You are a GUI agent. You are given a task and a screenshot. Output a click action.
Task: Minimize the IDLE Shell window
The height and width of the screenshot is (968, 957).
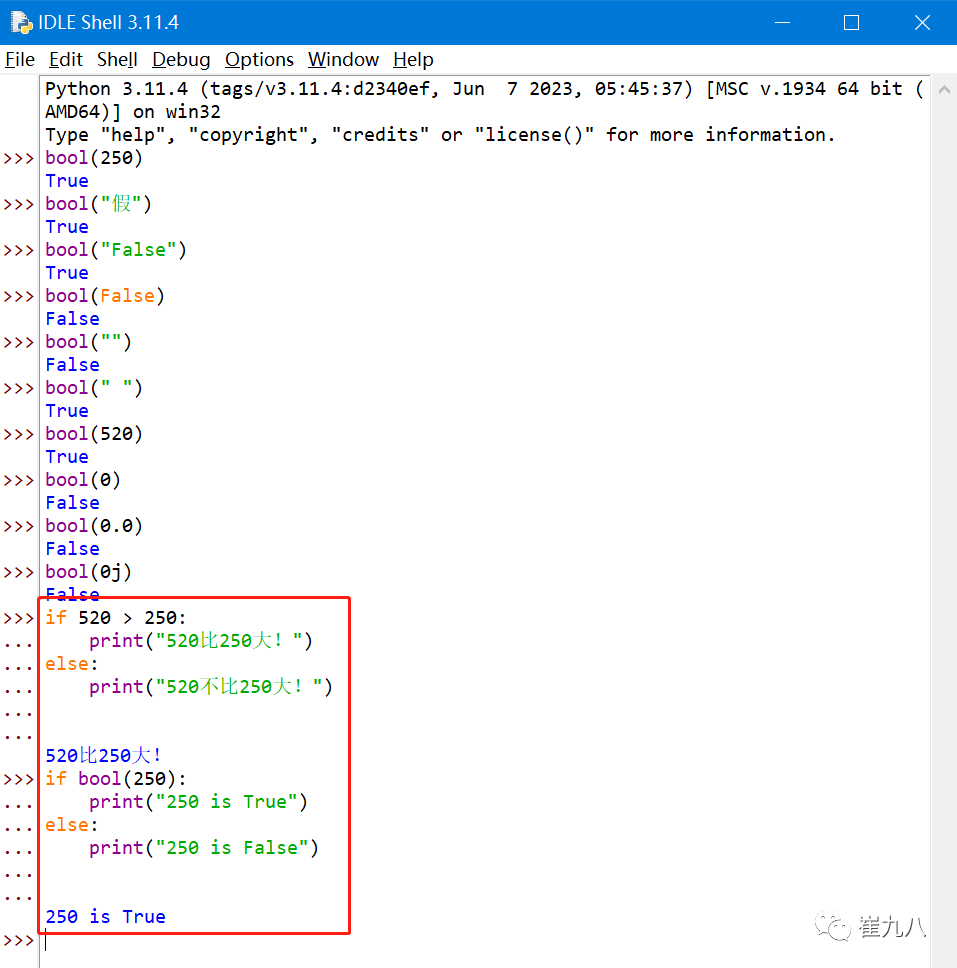[782, 22]
